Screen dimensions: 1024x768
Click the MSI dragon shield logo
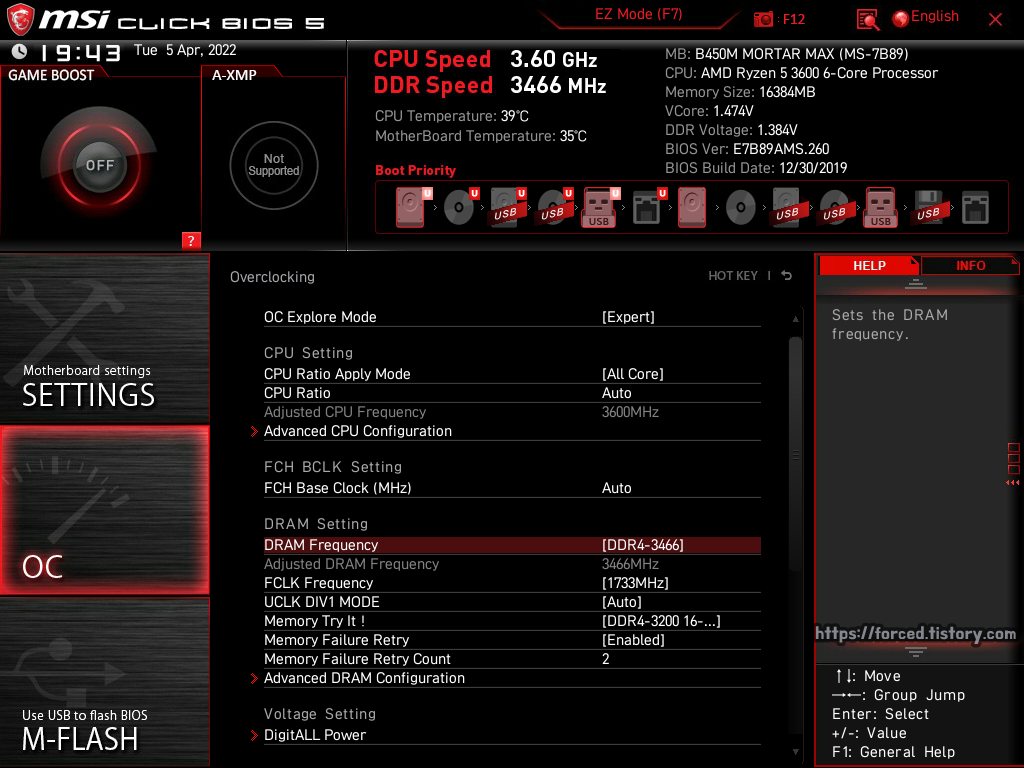pyautogui.click(x=20, y=19)
